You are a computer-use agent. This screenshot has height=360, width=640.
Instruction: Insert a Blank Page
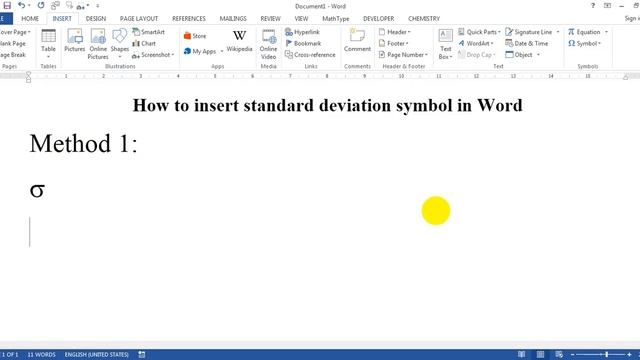pos(13,43)
